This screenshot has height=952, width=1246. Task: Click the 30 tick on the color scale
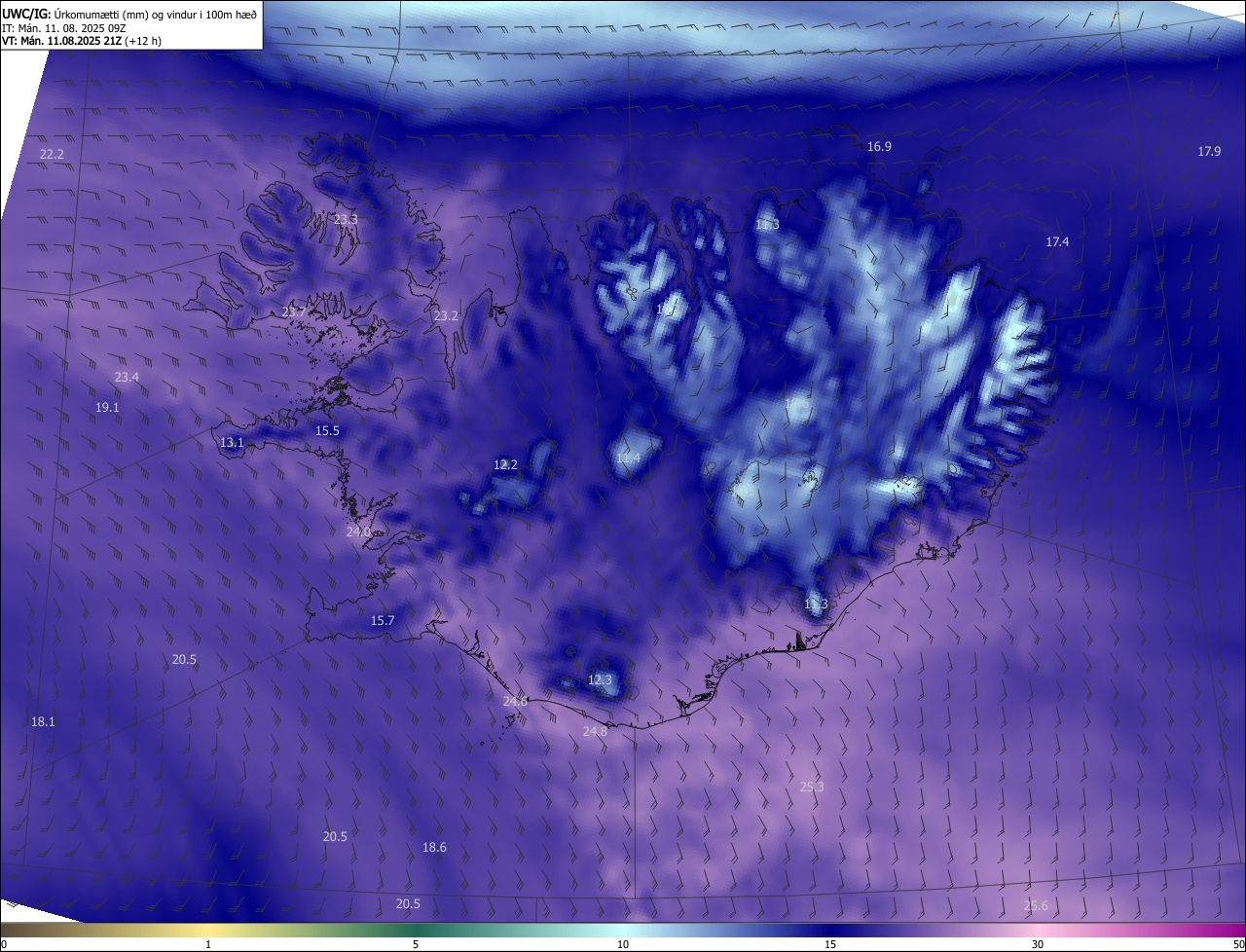click(x=1038, y=945)
